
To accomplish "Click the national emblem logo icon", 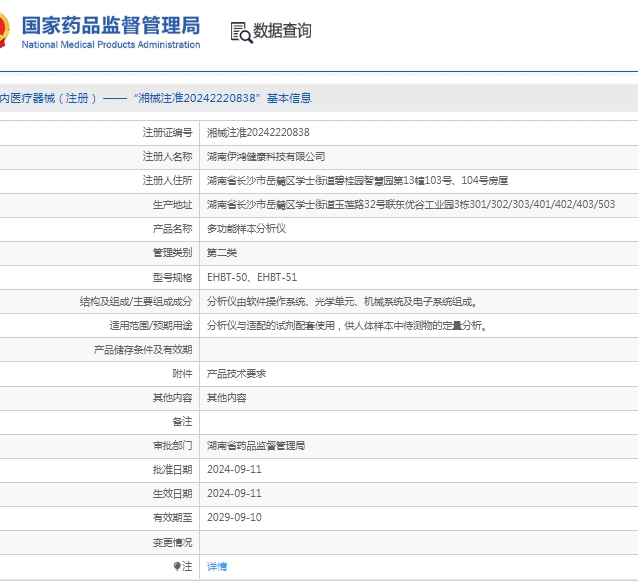I will (4, 31).
